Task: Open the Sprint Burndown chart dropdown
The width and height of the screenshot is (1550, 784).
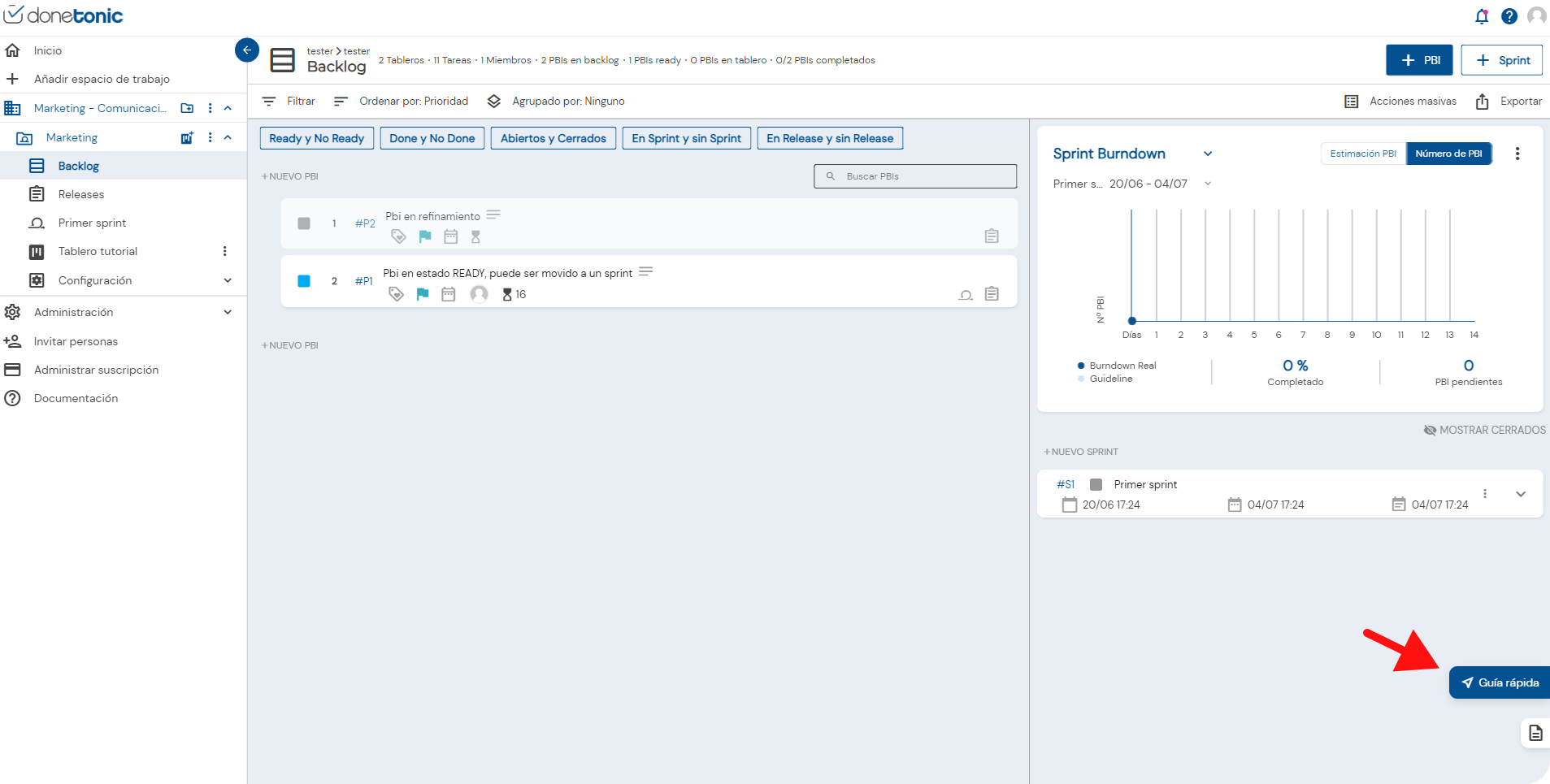Action: coord(1208,154)
